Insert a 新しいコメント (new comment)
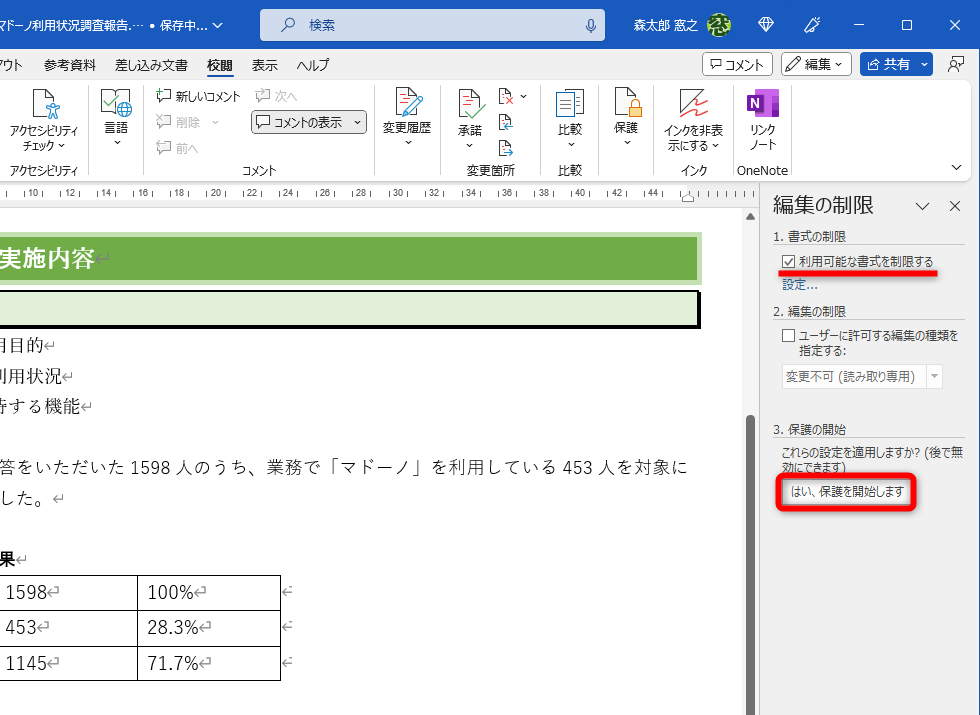 196,96
